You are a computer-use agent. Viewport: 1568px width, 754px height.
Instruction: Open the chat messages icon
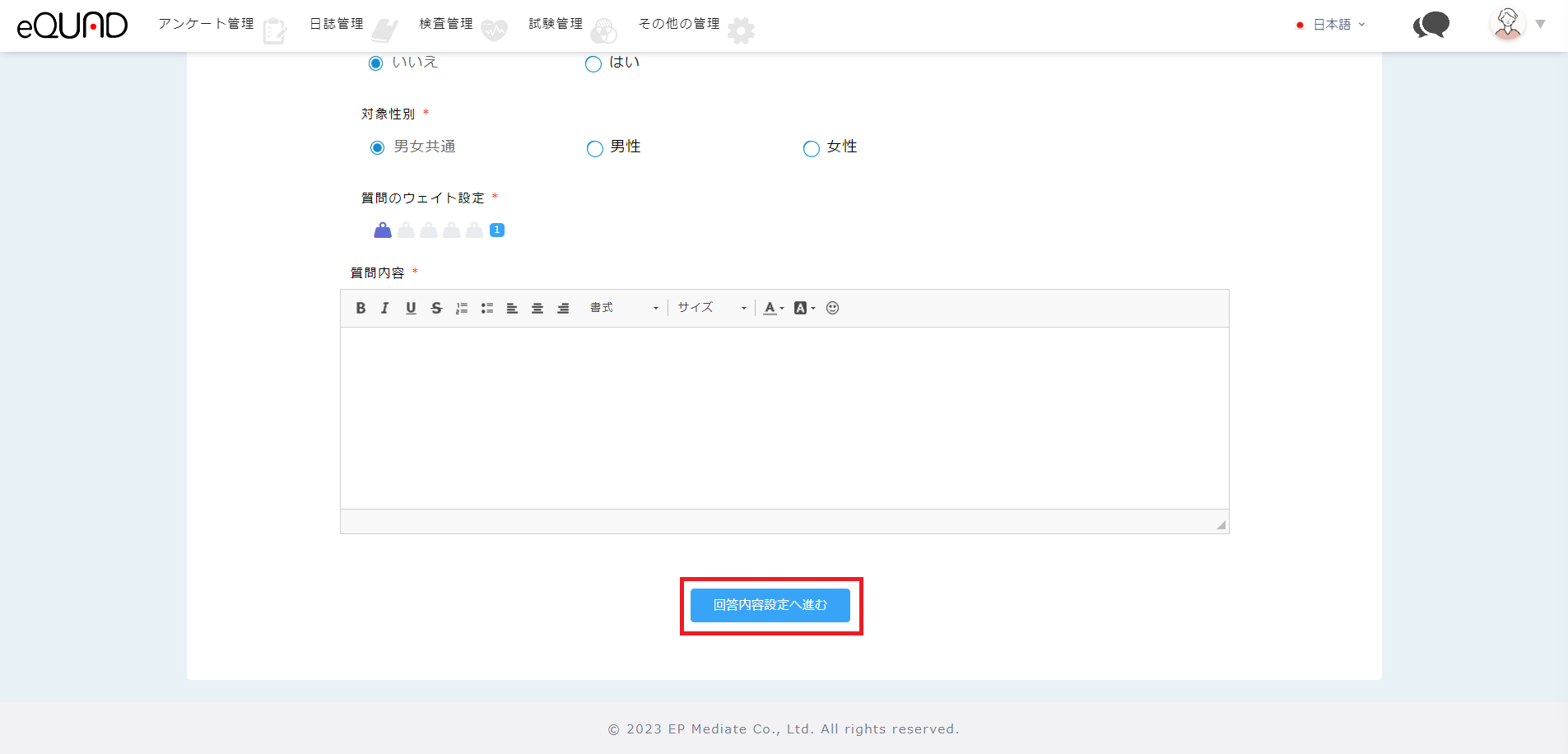[1431, 25]
